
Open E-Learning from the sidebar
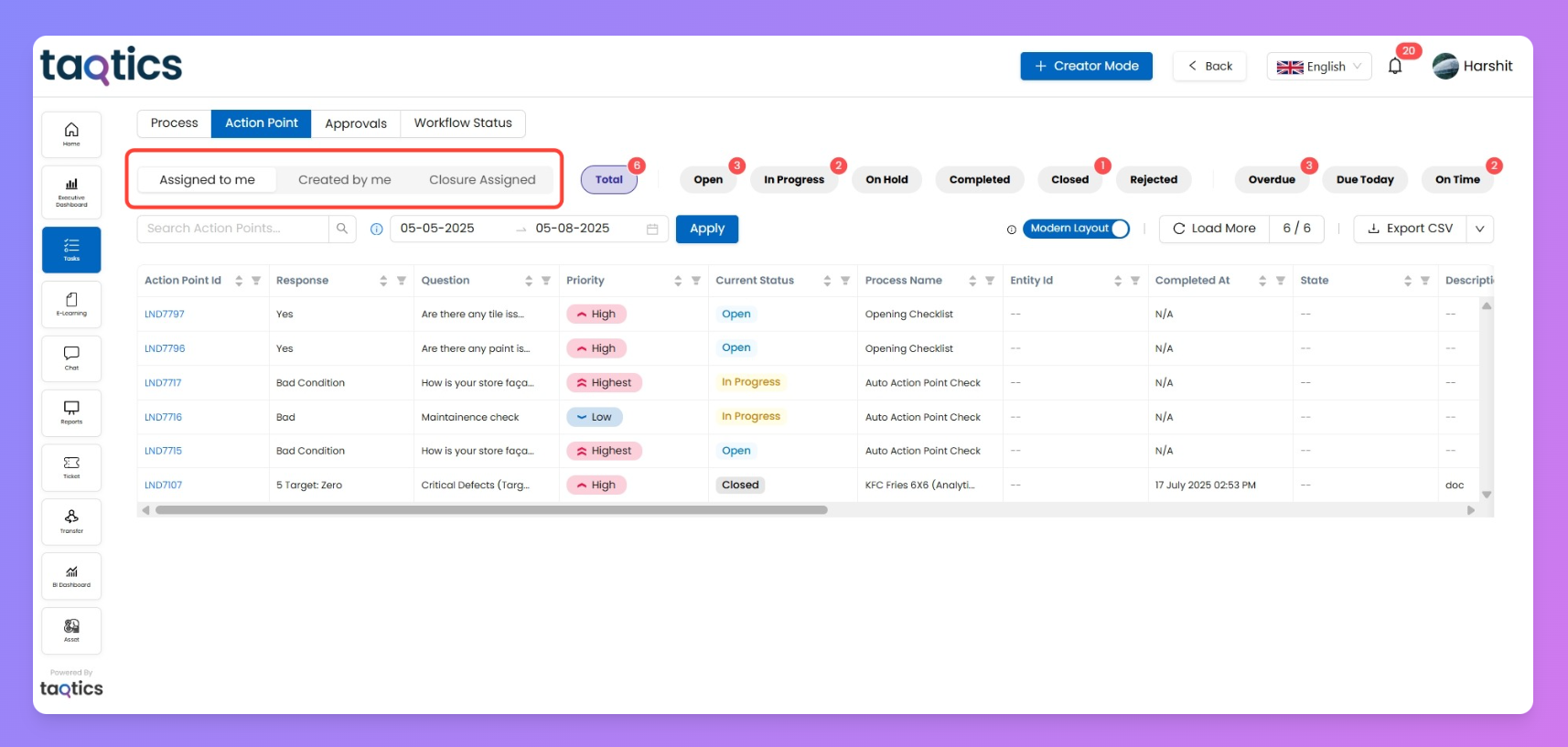click(71, 304)
